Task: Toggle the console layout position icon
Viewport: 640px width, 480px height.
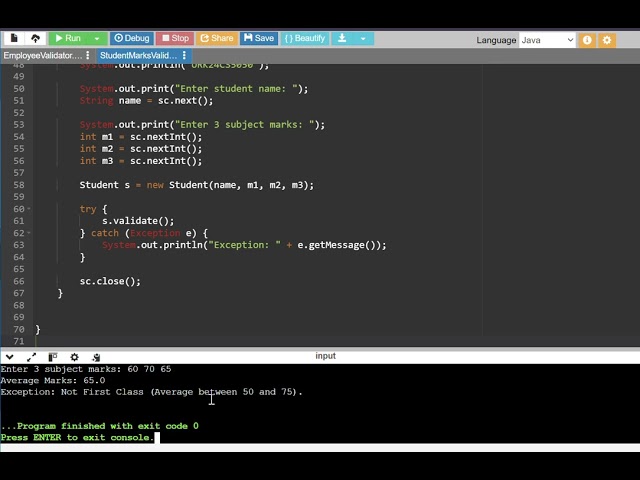Action: point(53,357)
